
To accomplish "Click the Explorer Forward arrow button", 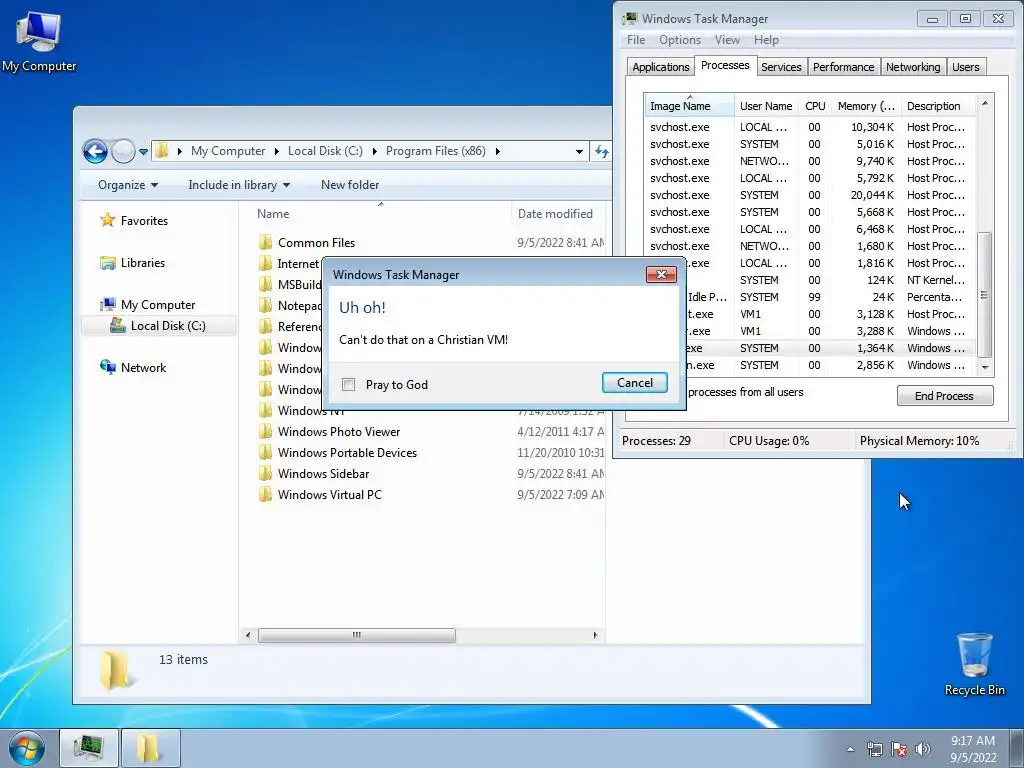I will [123, 152].
